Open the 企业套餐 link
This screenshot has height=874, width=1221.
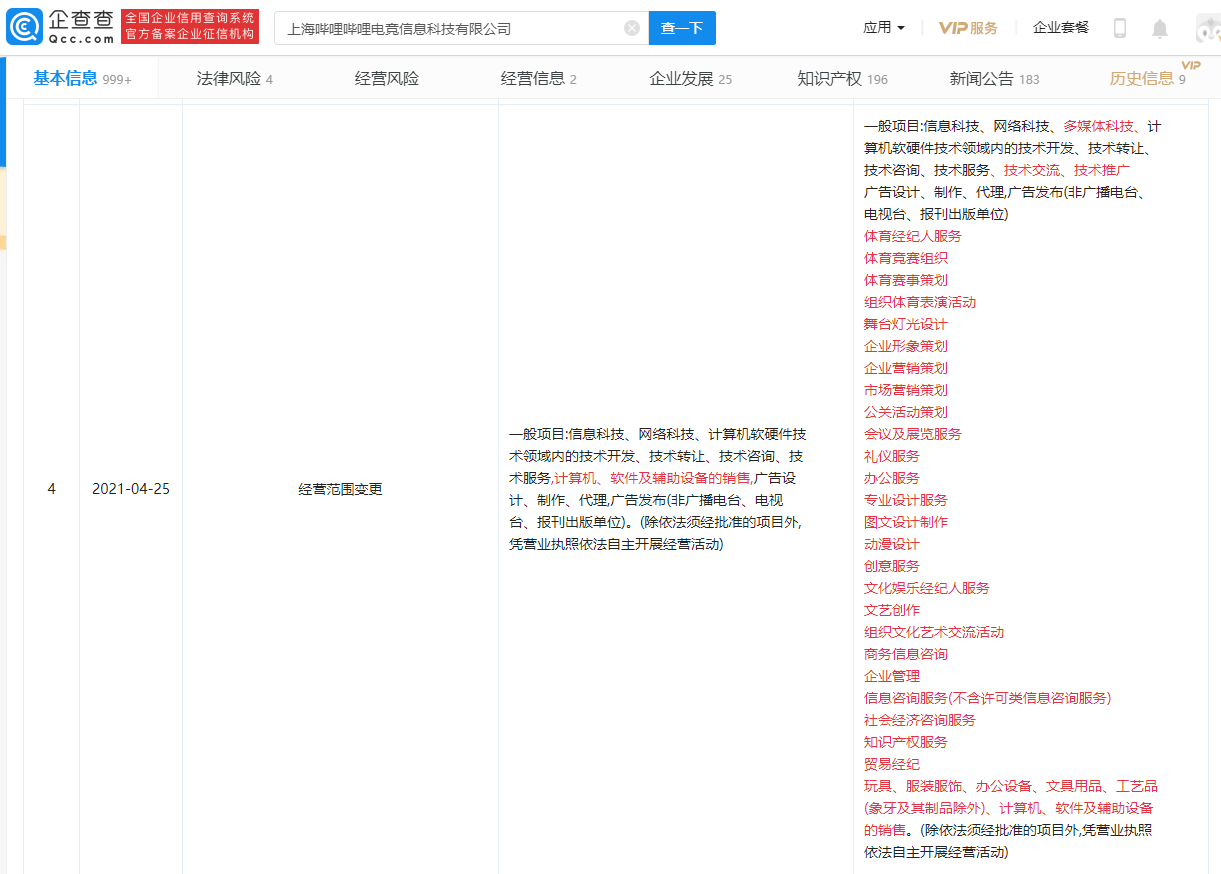pos(1061,28)
